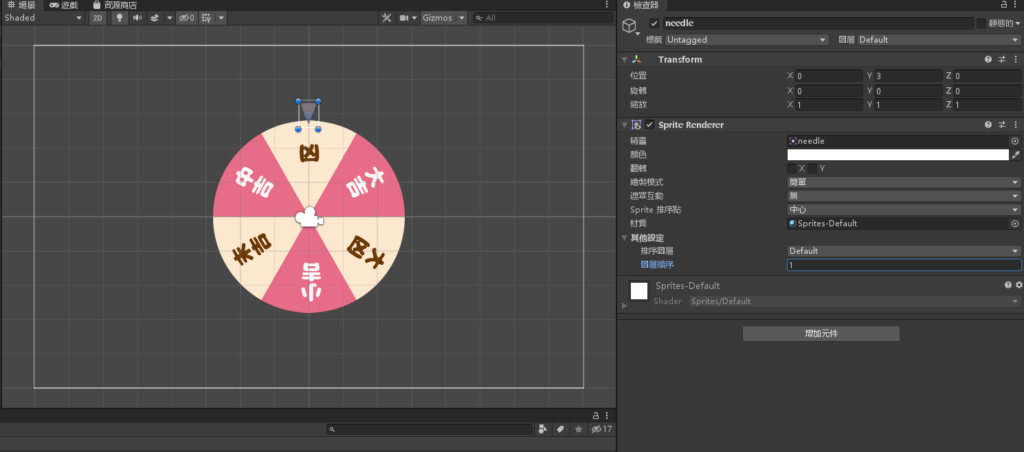Click the white sprite color swatch
Screen dimensions: 1024x452
897,155
